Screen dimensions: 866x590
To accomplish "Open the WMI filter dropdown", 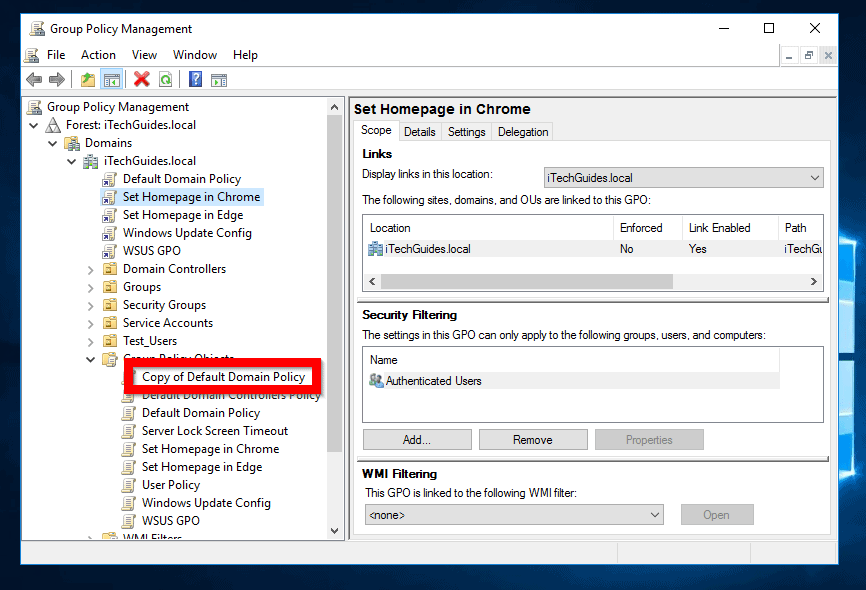I will click(654, 515).
